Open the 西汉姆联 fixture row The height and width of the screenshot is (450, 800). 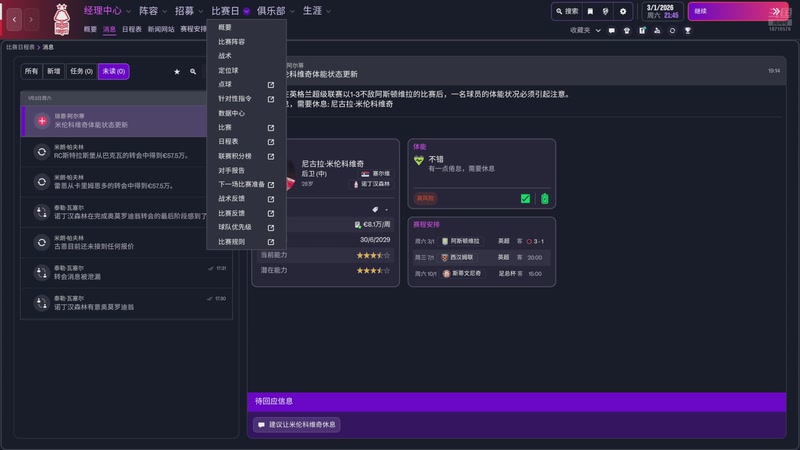[482, 258]
